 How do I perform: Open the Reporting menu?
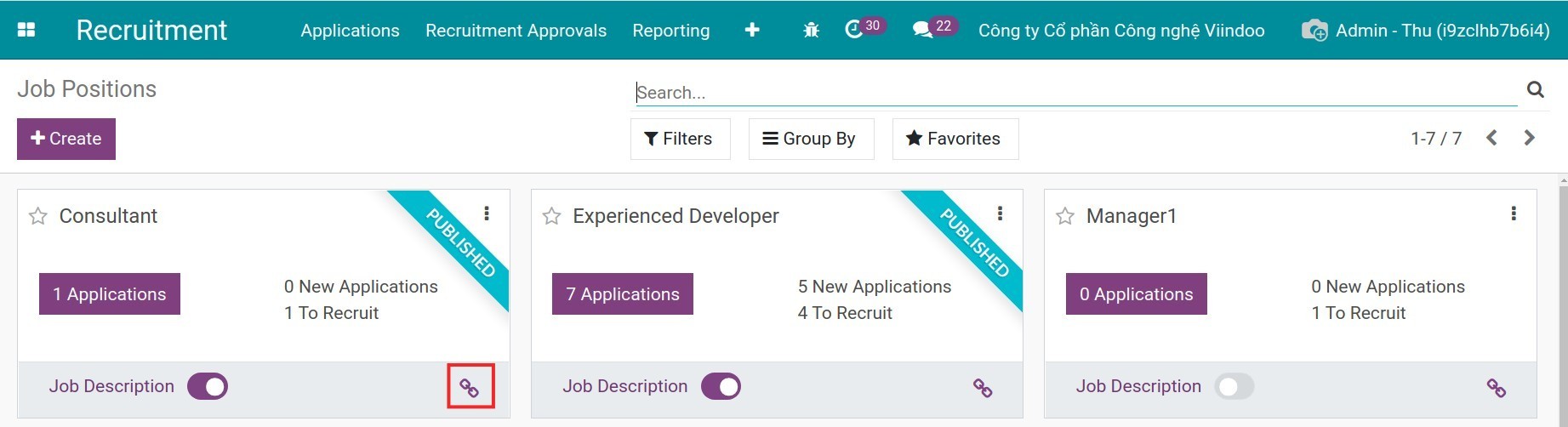pos(670,31)
